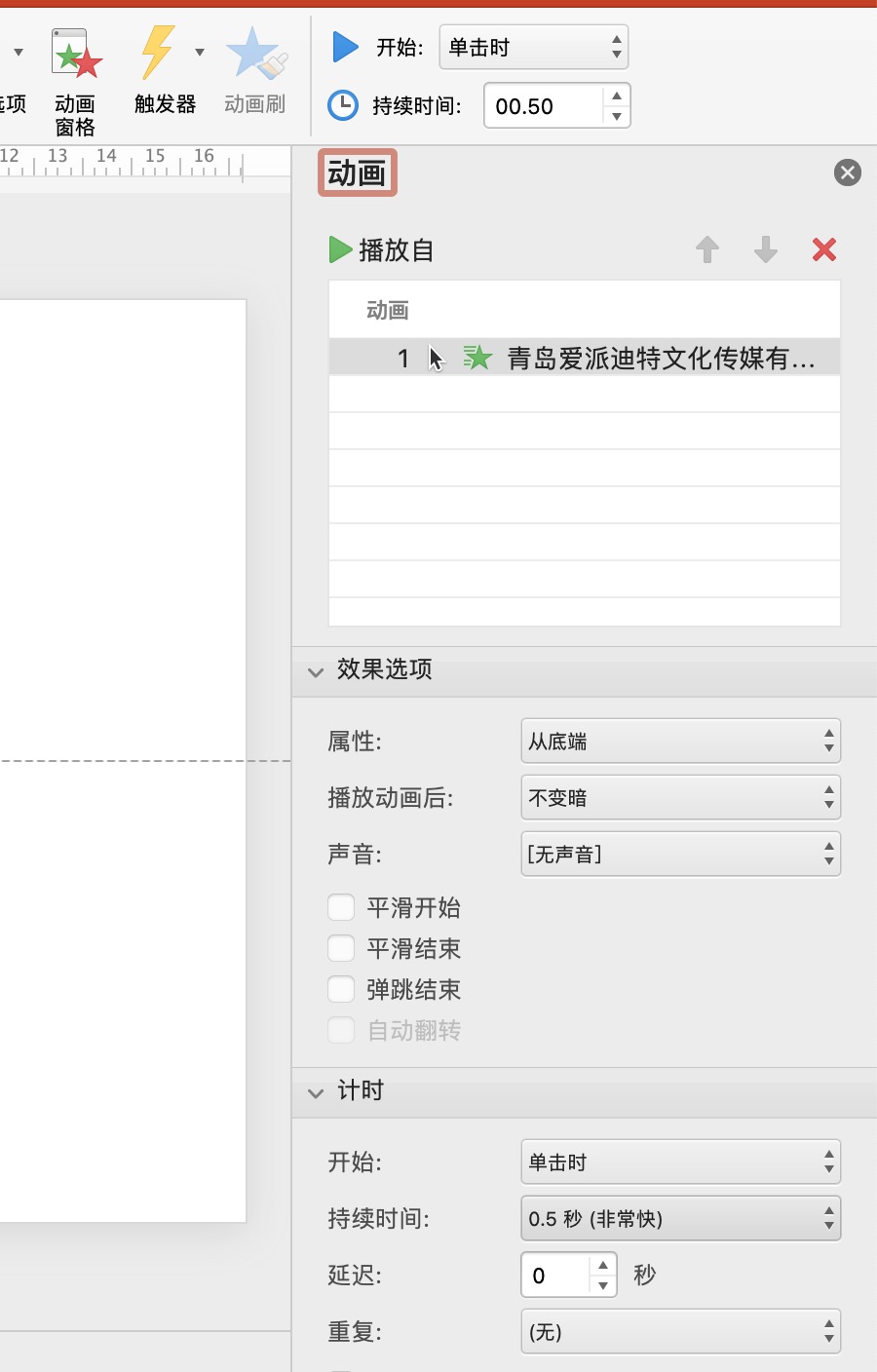Delete the animation with the red X
This screenshot has width=877, height=1372.
[824, 250]
